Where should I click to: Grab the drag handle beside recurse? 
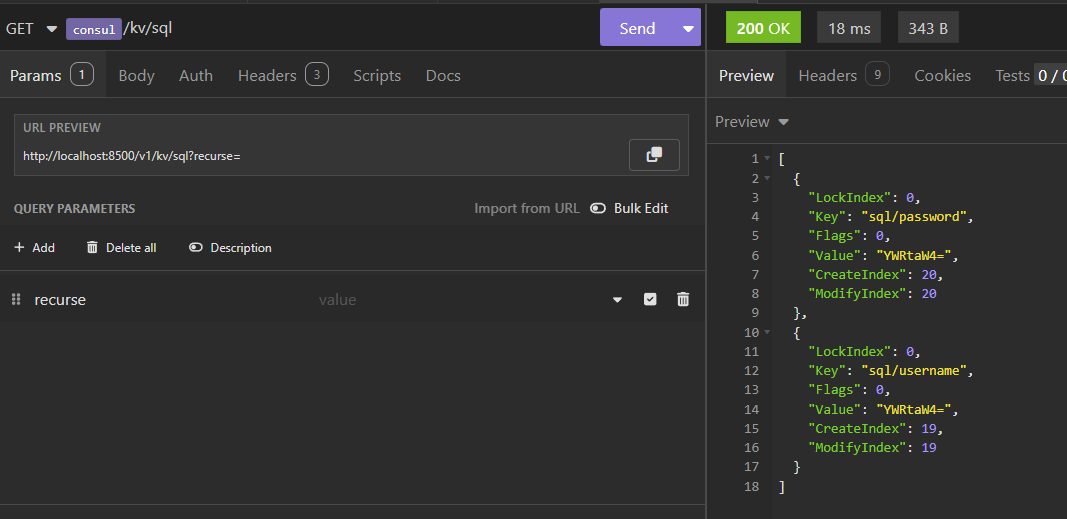(x=16, y=299)
